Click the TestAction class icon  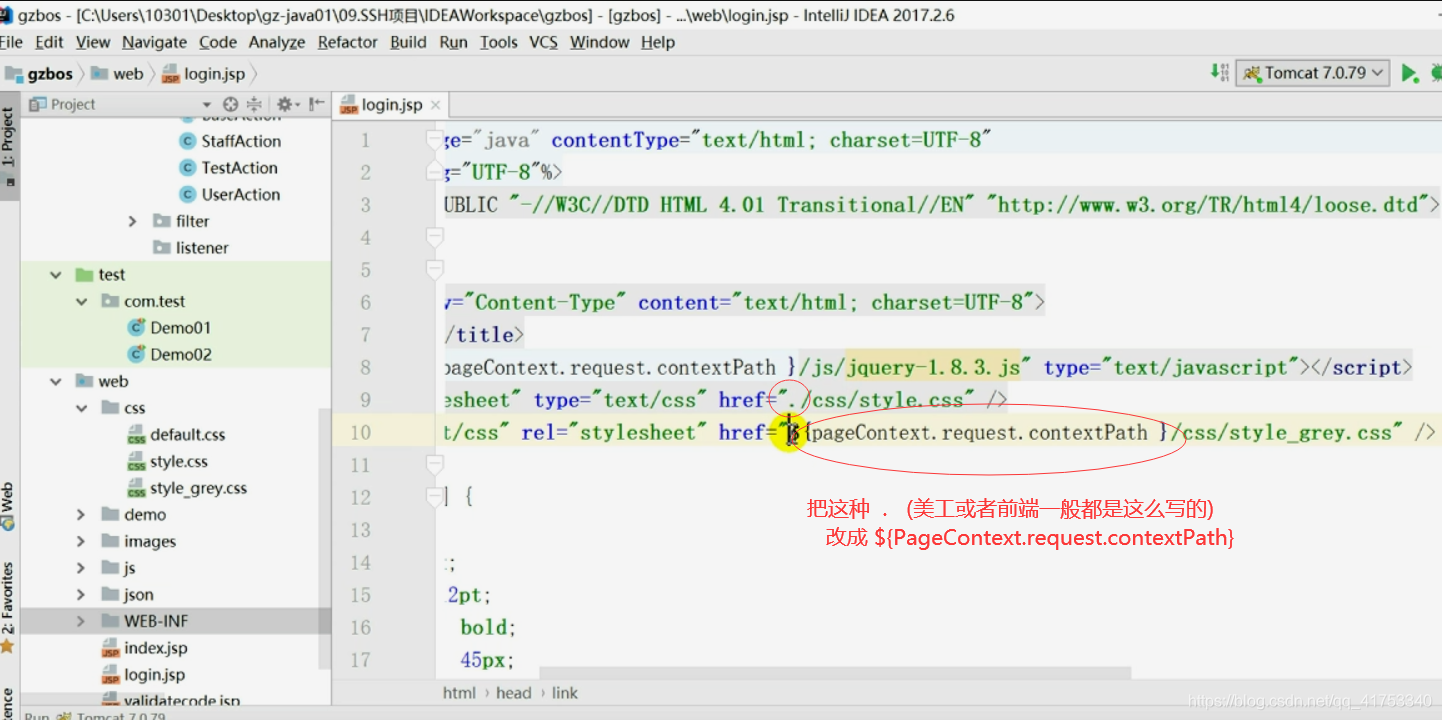187,168
